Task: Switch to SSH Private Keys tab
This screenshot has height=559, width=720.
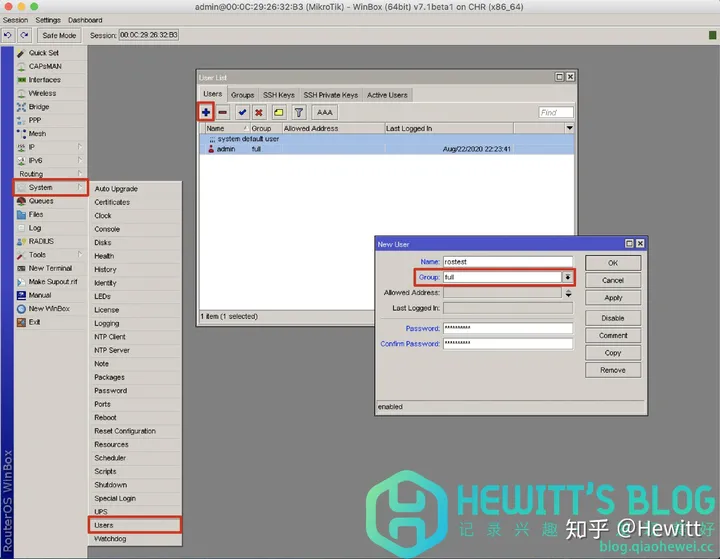Action: tap(331, 95)
